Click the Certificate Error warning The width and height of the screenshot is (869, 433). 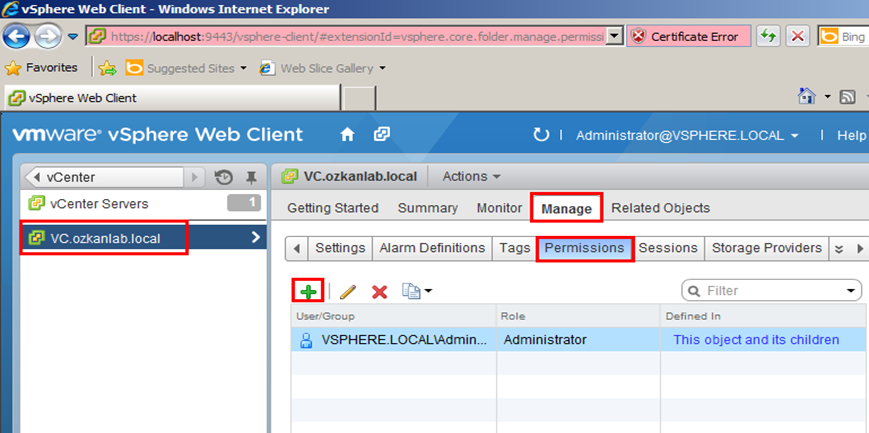688,37
